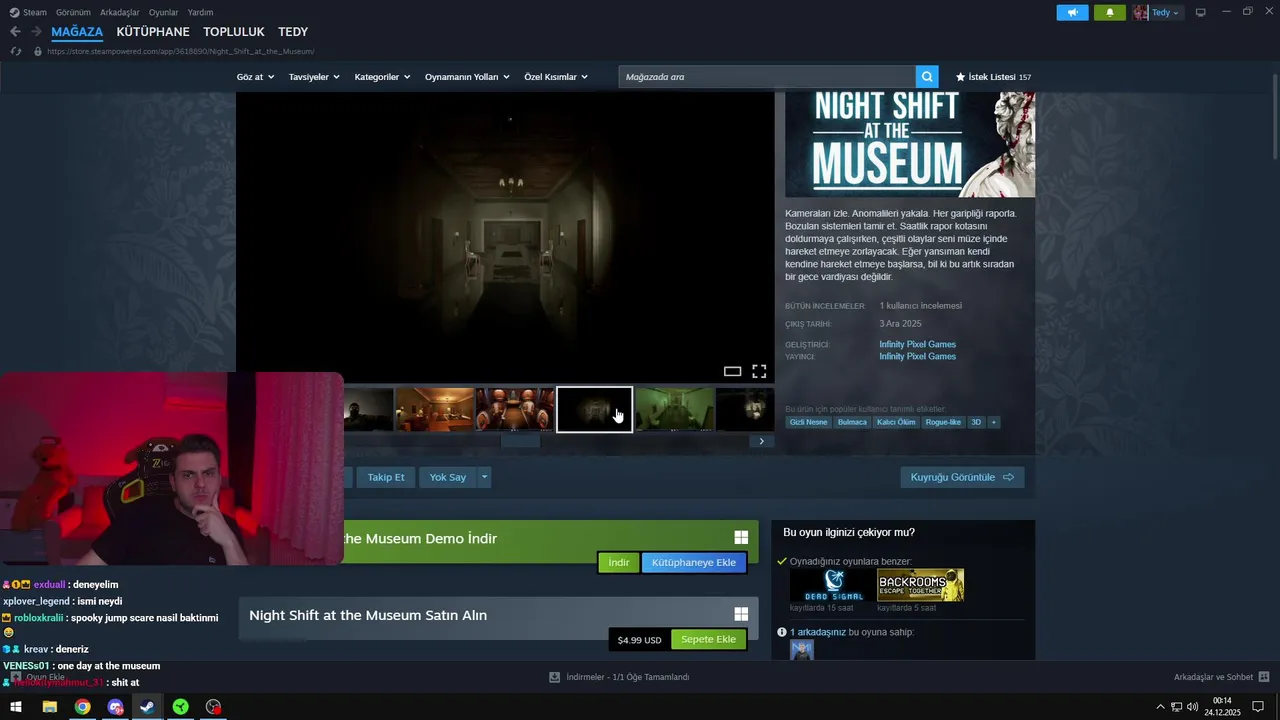Click the thumbnail strip scroll slider
Image resolution: width=1280 pixels, height=720 pixels.
(x=520, y=441)
